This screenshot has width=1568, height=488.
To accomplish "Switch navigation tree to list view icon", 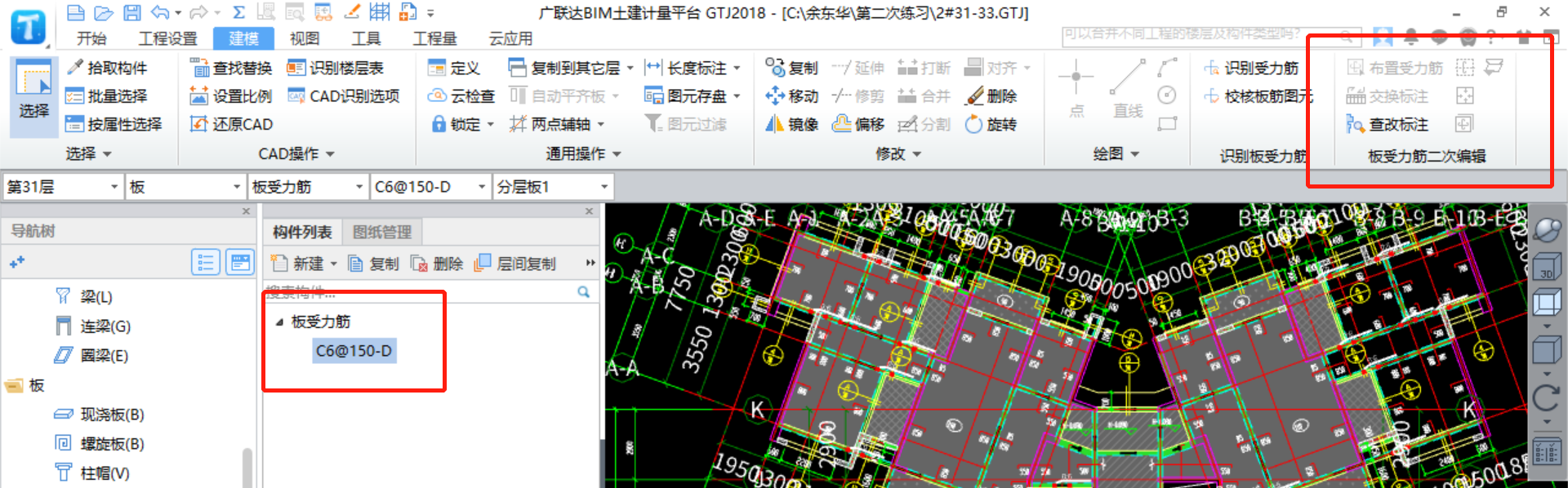I will click(206, 262).
